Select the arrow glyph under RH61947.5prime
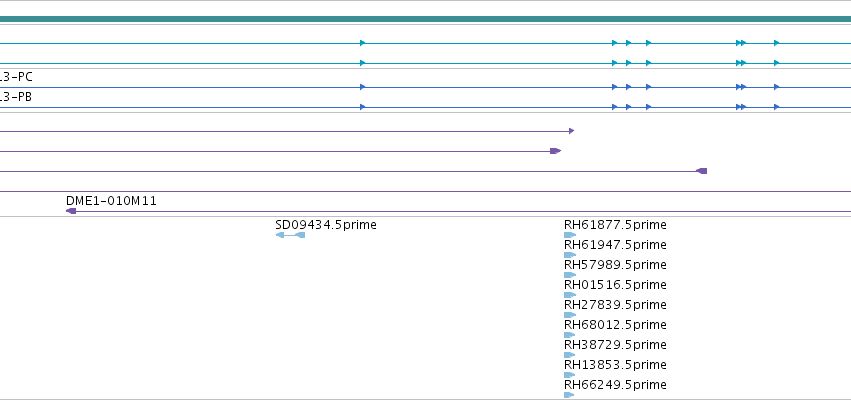This screenshot has height=400, width=851. (570, 255)
